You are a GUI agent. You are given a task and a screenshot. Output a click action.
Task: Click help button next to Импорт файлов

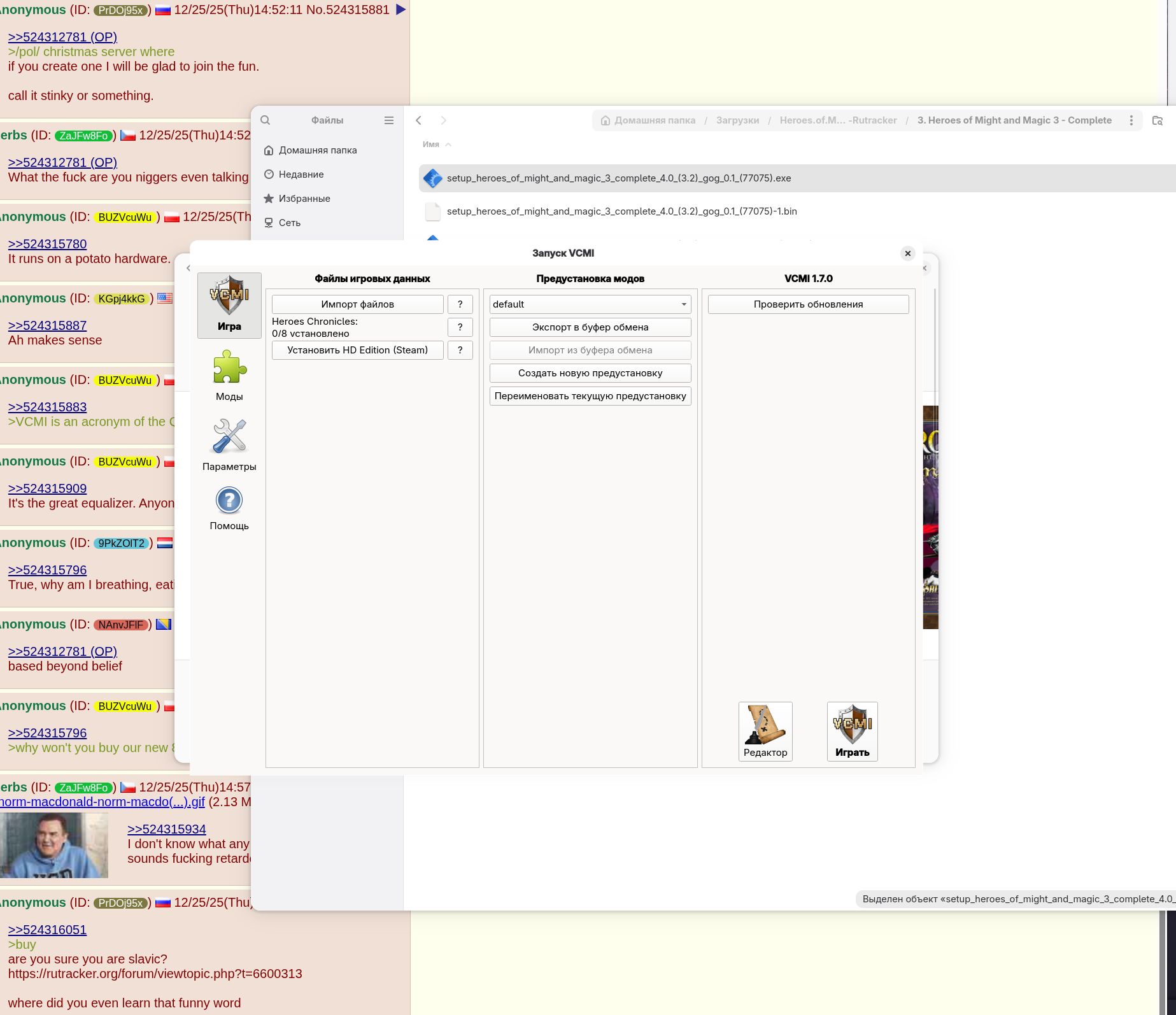(460, 304)
